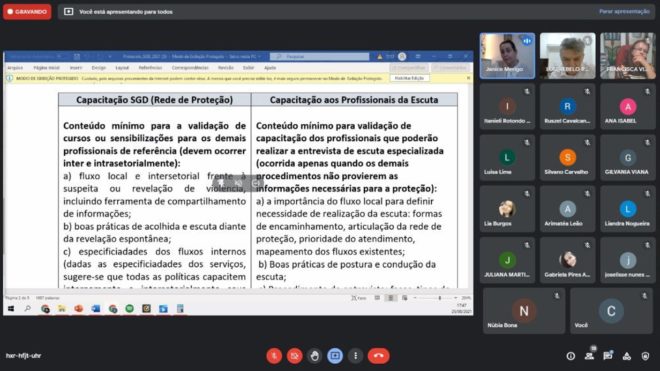Select Lia Burgos participant tile
660x371 pixels.
[x=507, y=209]
